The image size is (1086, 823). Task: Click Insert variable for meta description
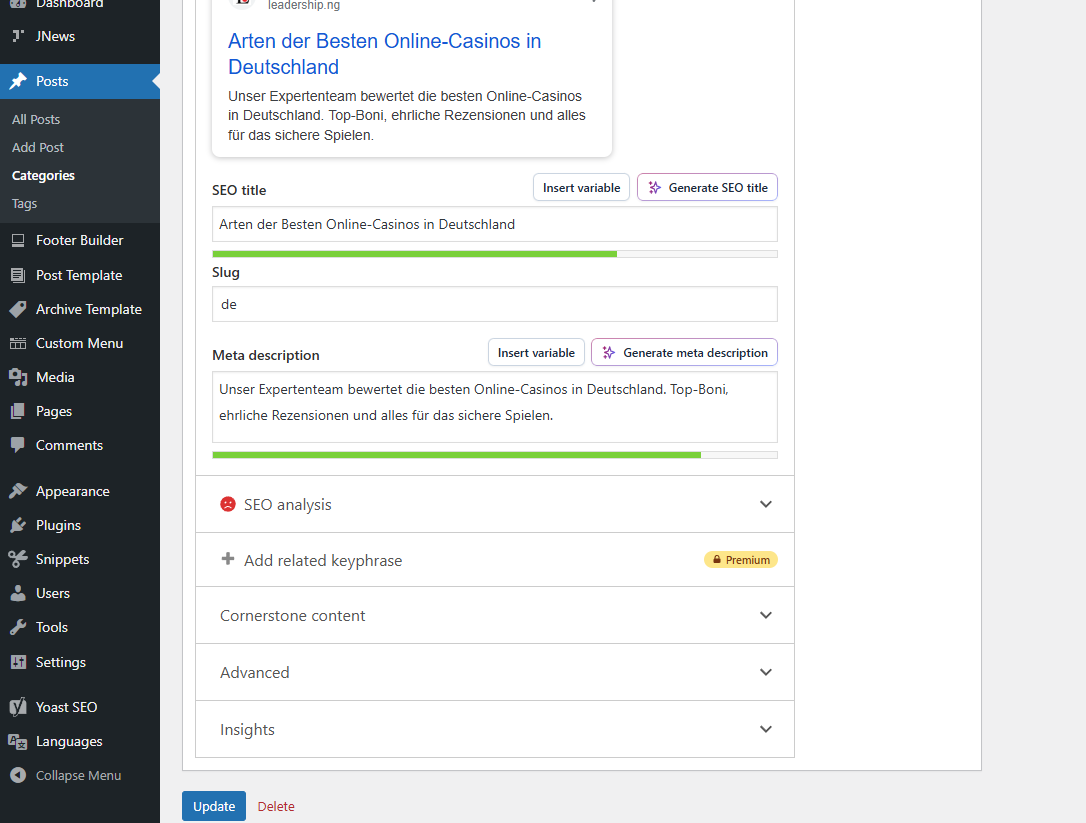536,353
